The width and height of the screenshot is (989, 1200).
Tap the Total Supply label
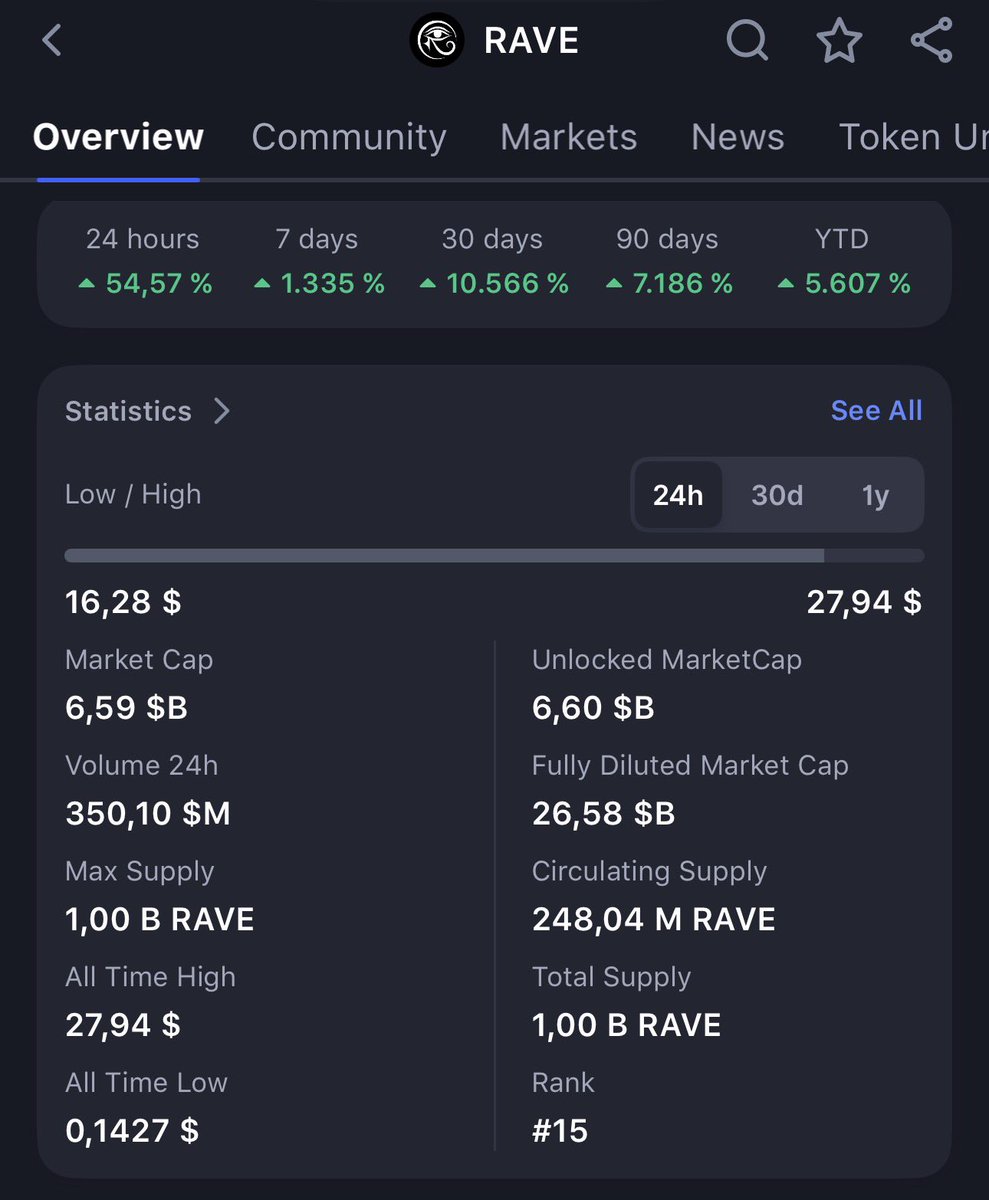coord(611,977)
